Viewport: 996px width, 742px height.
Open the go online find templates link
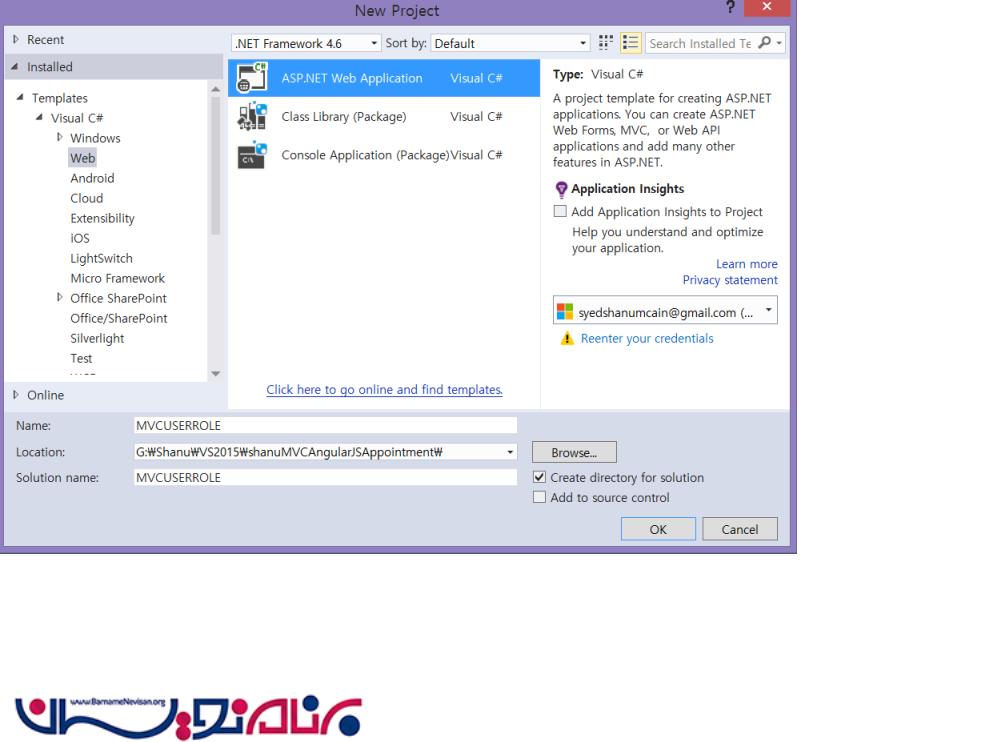384,390
